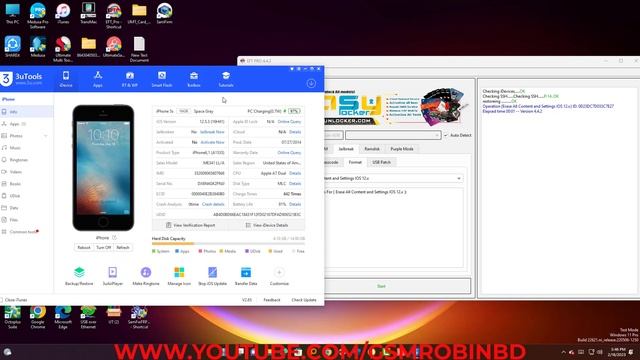This screenshot has height=360, width=640.
Task: Open Tutorials in 3uTools top bar
Action: pyautogui.click(x=226, y=79)
